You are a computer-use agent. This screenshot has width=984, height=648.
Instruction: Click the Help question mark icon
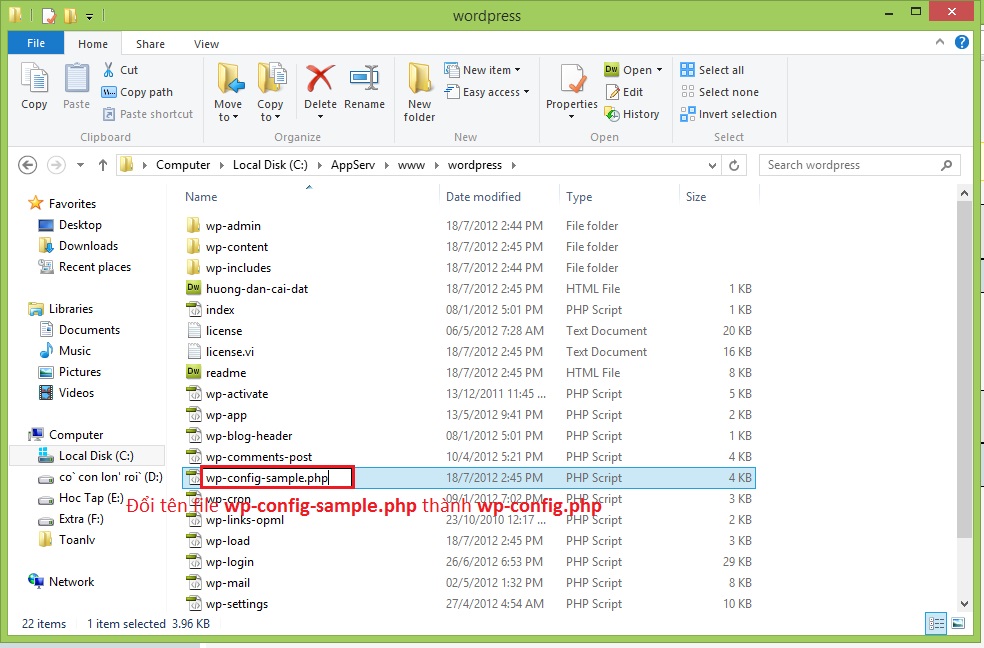[x=961, y=42]
